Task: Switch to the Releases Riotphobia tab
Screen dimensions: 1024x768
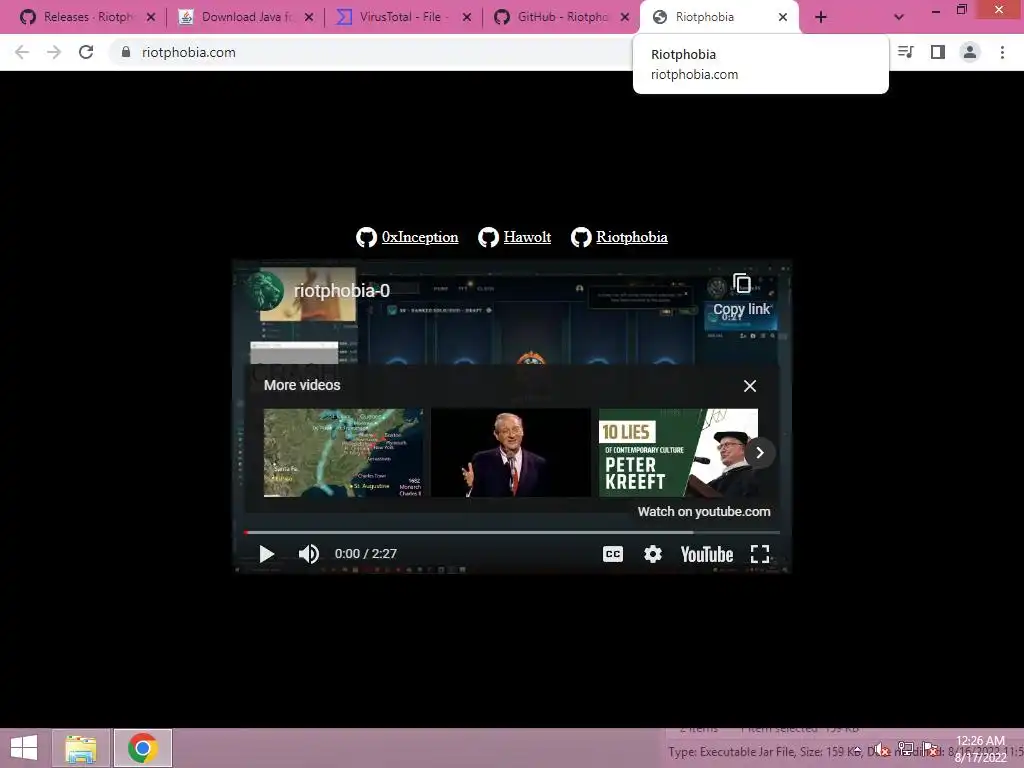Action: click(x=78, y=17)
